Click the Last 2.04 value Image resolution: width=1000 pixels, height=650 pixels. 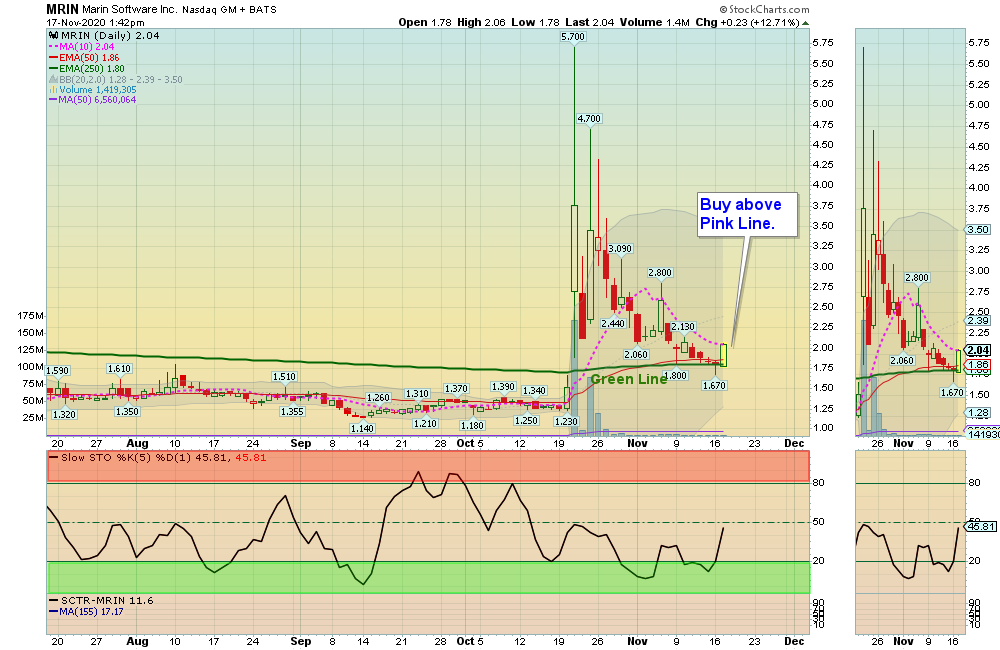[x=589, y=22]
